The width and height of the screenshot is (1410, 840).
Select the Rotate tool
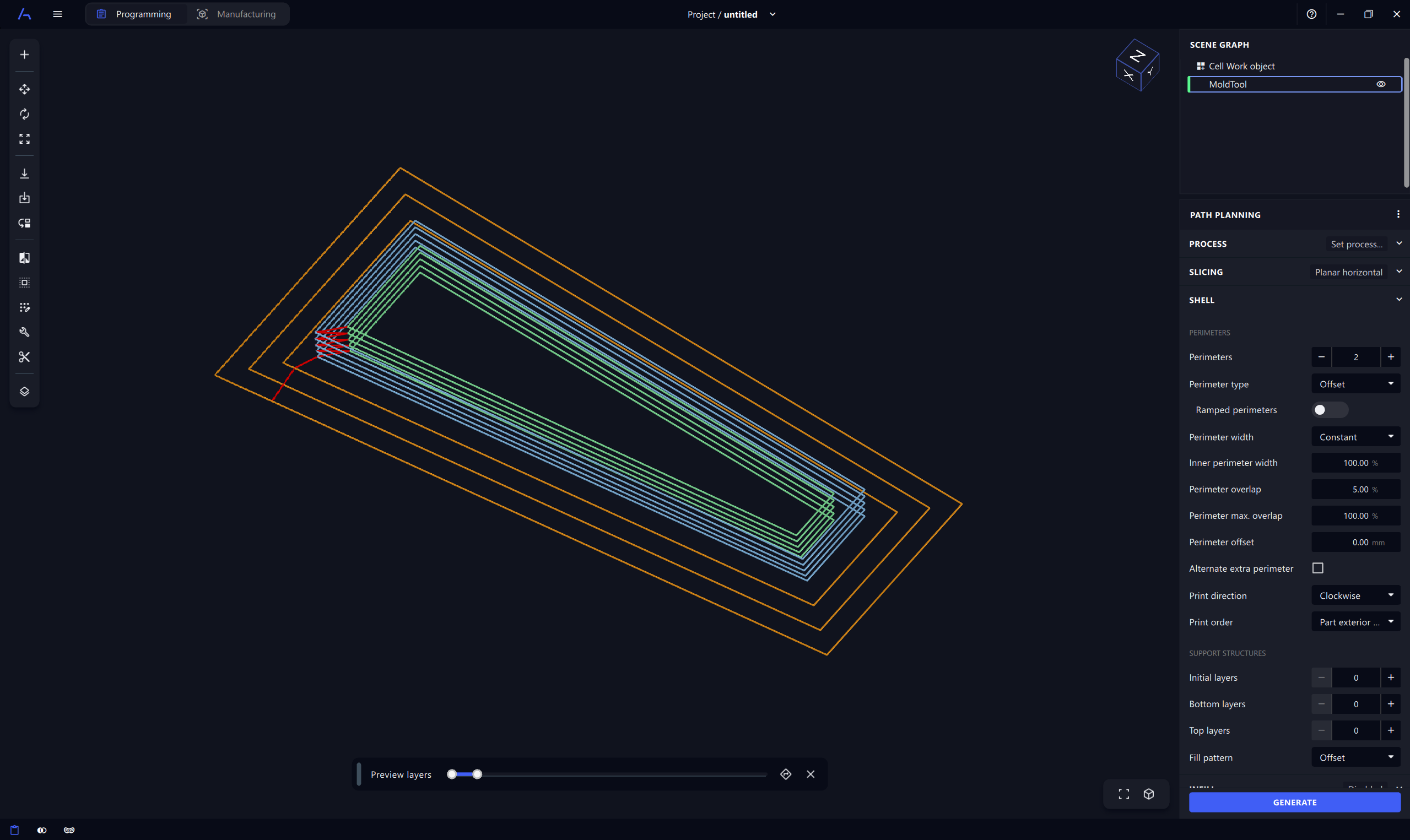[x=24, y=115]
